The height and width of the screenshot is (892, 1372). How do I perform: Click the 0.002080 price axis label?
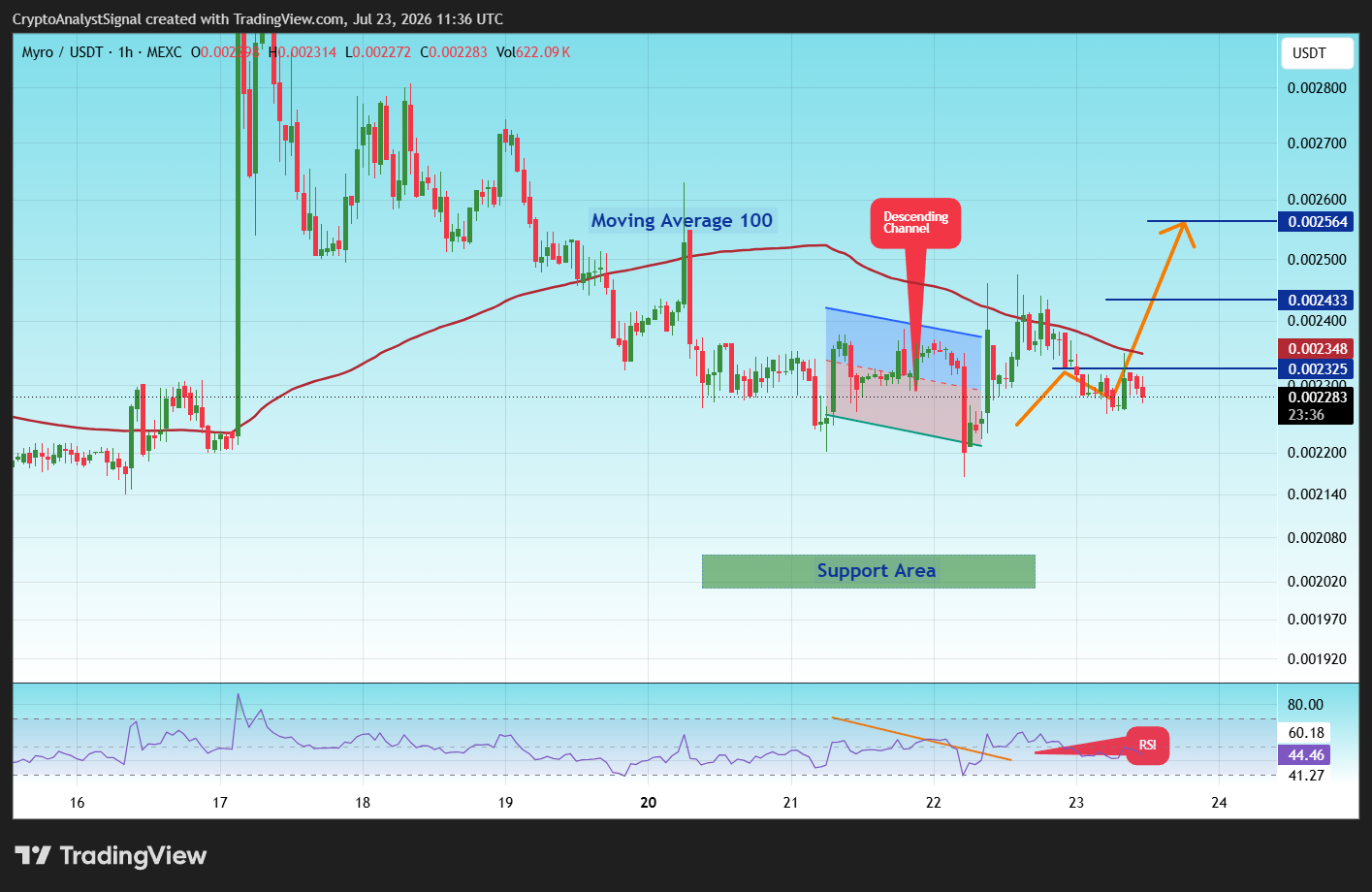coord(1317,538)
